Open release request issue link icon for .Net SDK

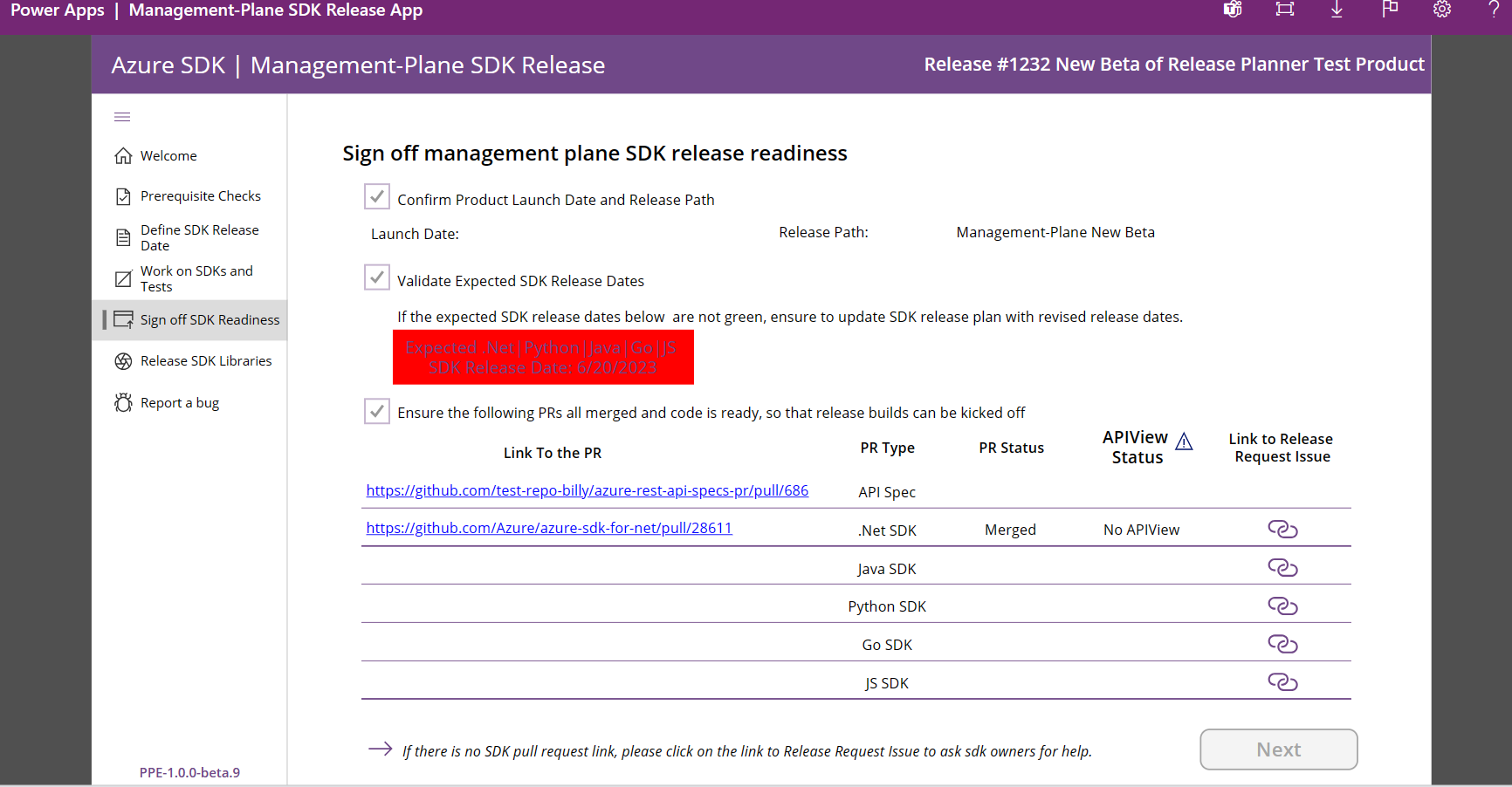(1282, 528)
